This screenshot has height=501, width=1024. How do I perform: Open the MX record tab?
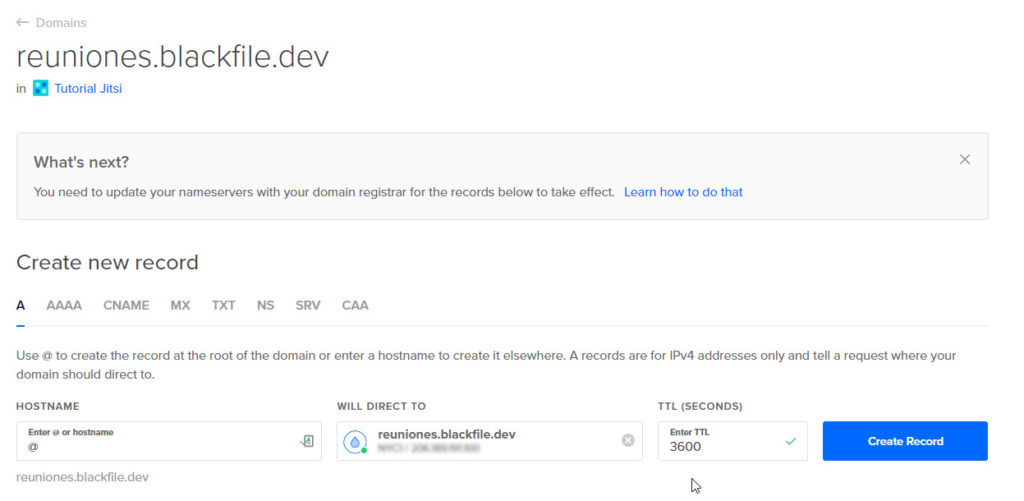pyautogui.click(x=180, y=305)
